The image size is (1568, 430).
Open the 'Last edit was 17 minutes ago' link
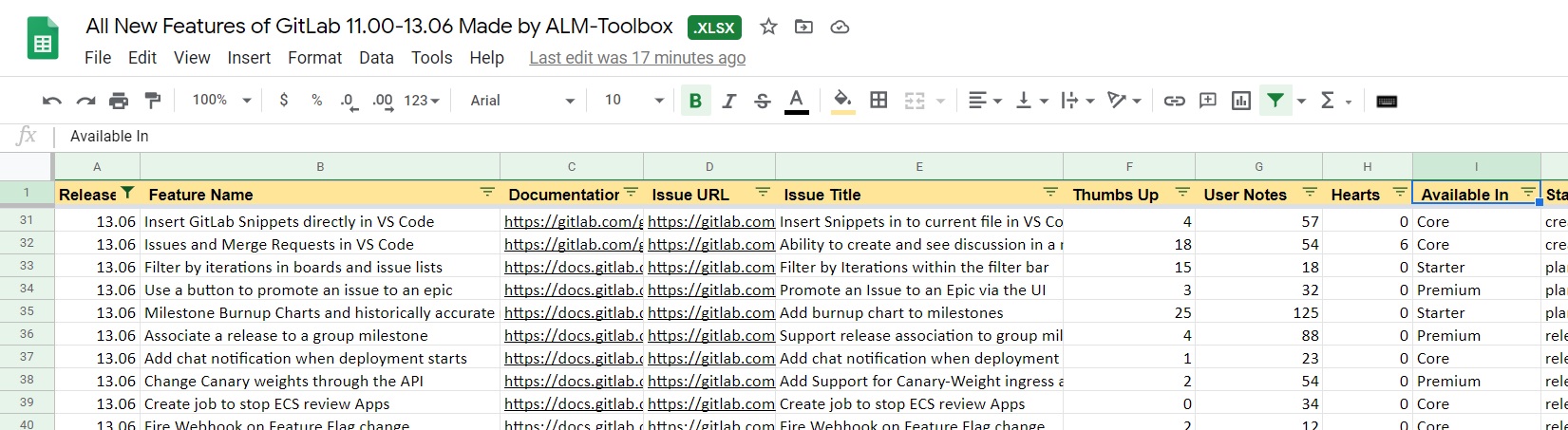[x=636, y=58]
